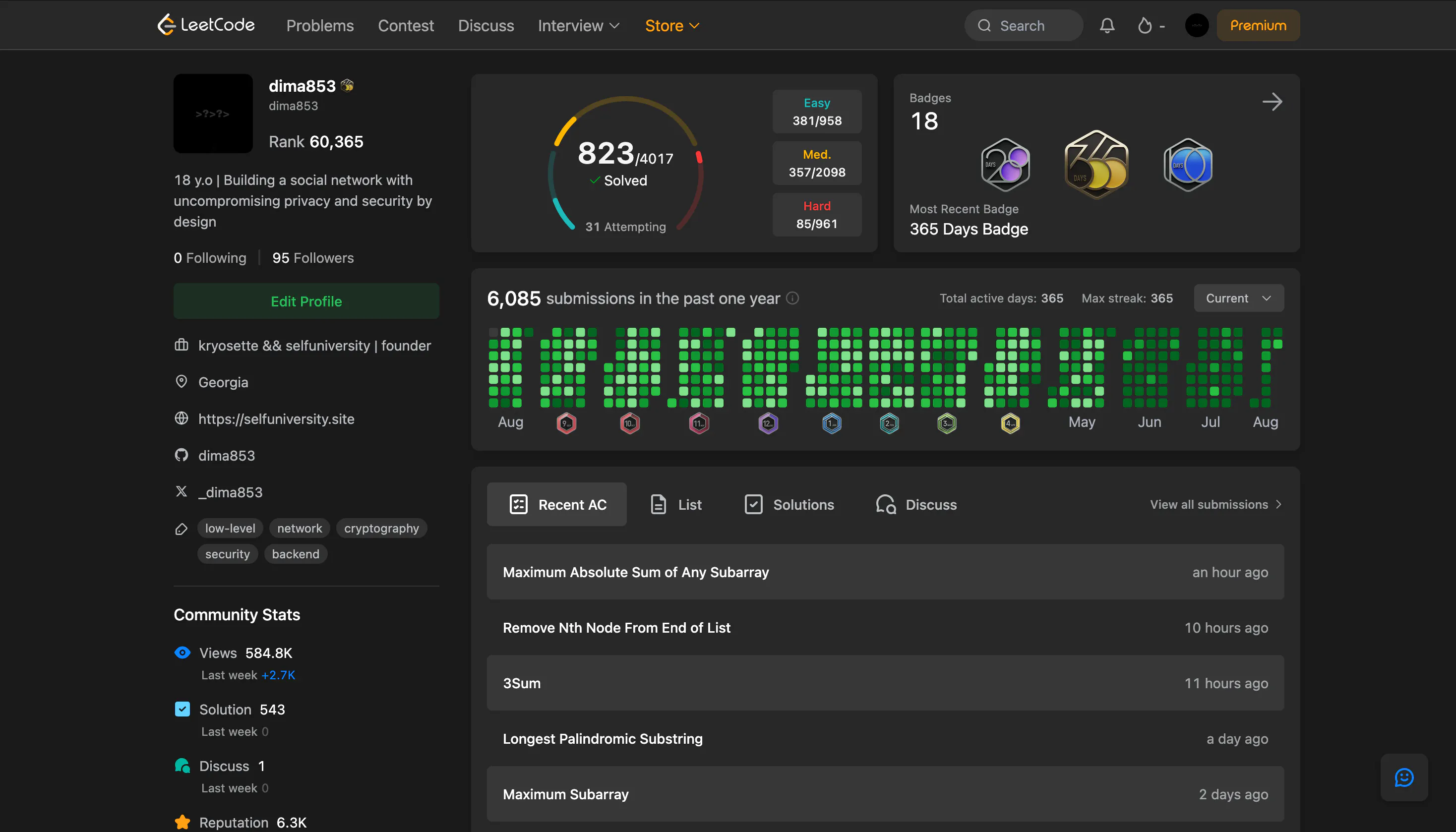Click the Premium button
Viewport: 1456px width, 832px height.
pos(1258,26)
